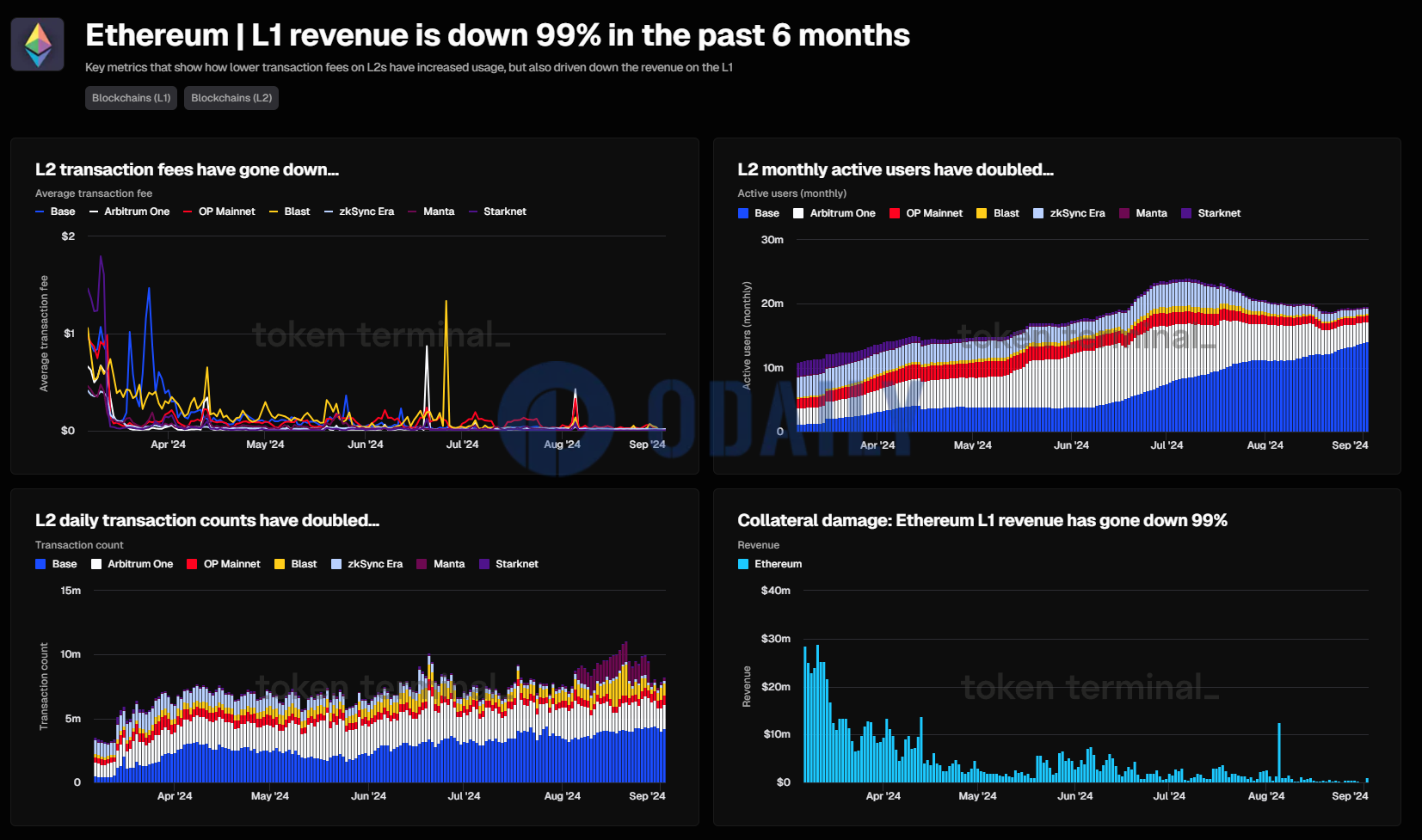Image resolution: width=1422 pixels, height=840 pixels.
Task: Toggle OP Mainnet in the transaction fee legend
Action: click(x=219, y=212)
